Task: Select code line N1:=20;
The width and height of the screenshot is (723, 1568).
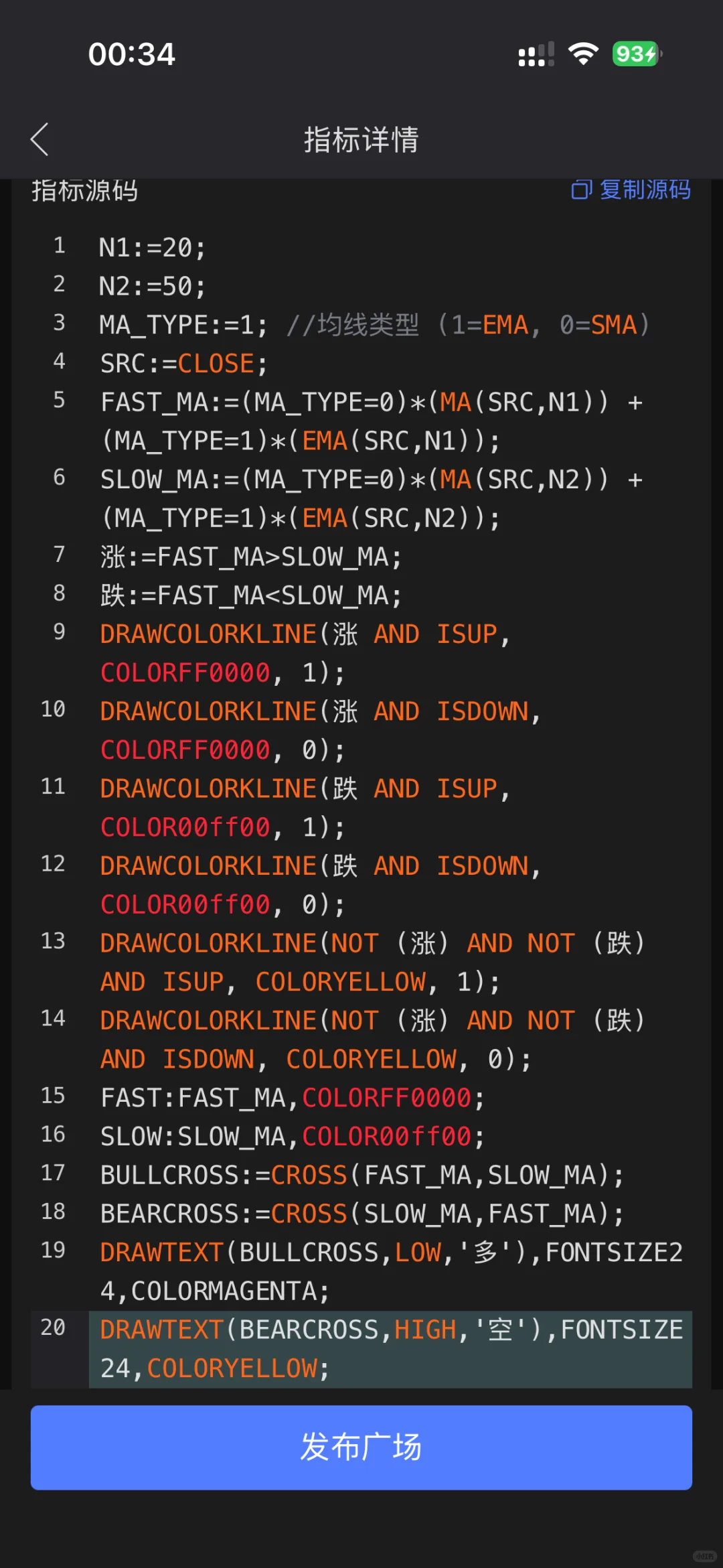Action: (x=153, y=248)
